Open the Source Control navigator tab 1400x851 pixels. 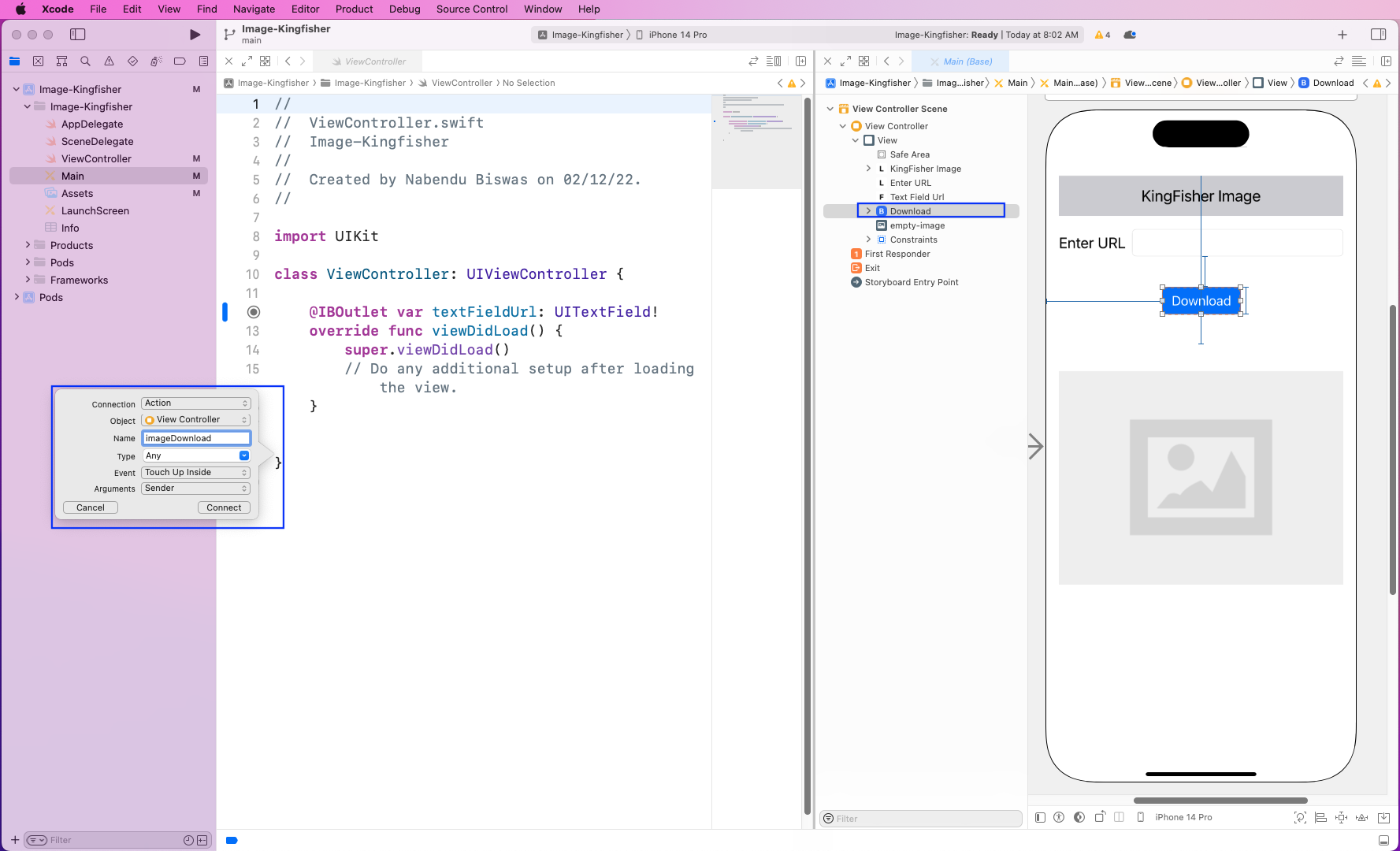click(x=38, y=61)
